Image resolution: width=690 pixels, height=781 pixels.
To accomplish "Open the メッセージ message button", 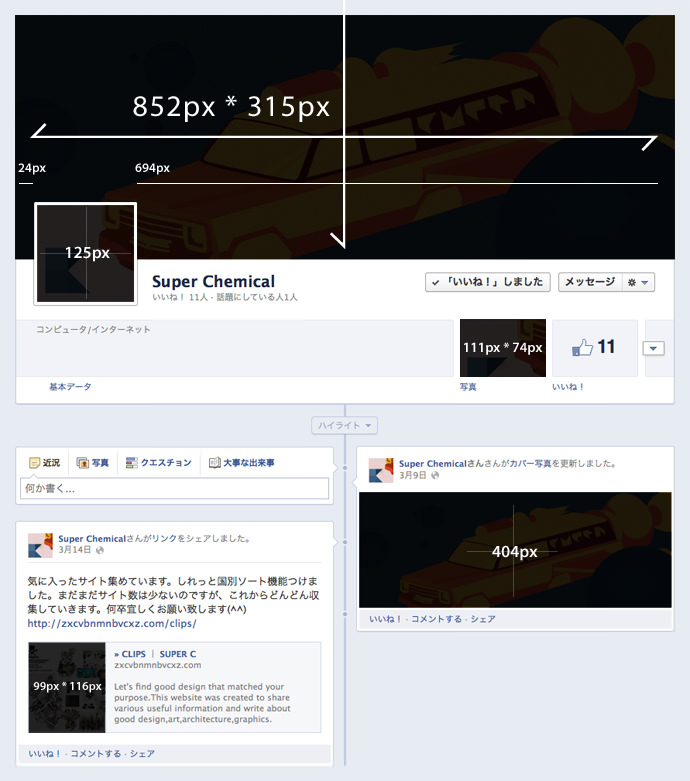I will [x=590, y=283].
